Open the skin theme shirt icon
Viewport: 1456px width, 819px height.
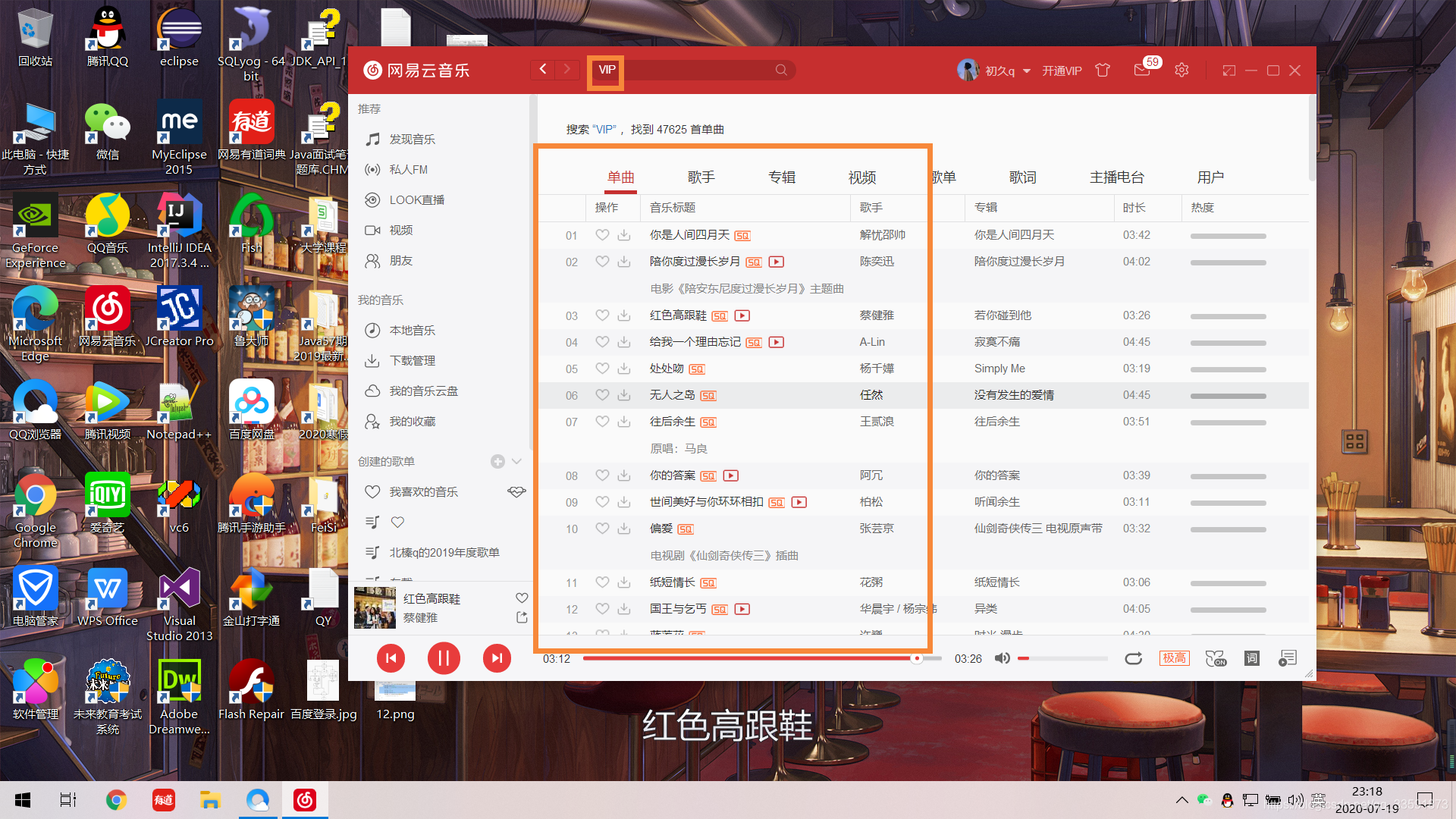(1103, 70)
